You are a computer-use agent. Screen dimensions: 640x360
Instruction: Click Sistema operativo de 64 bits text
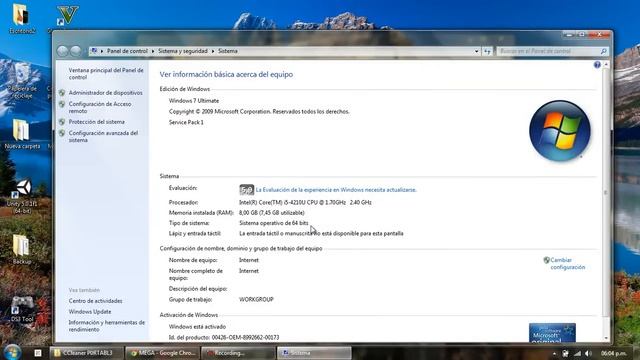274,223
